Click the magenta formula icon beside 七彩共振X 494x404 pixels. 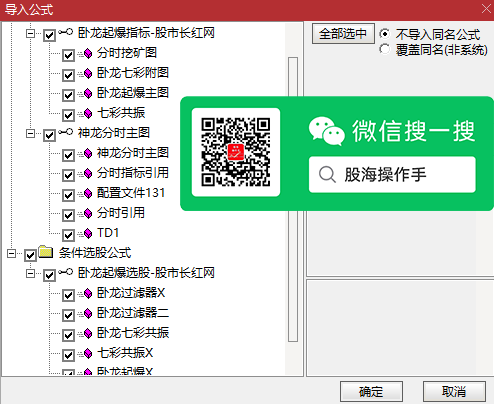point(88,354)
